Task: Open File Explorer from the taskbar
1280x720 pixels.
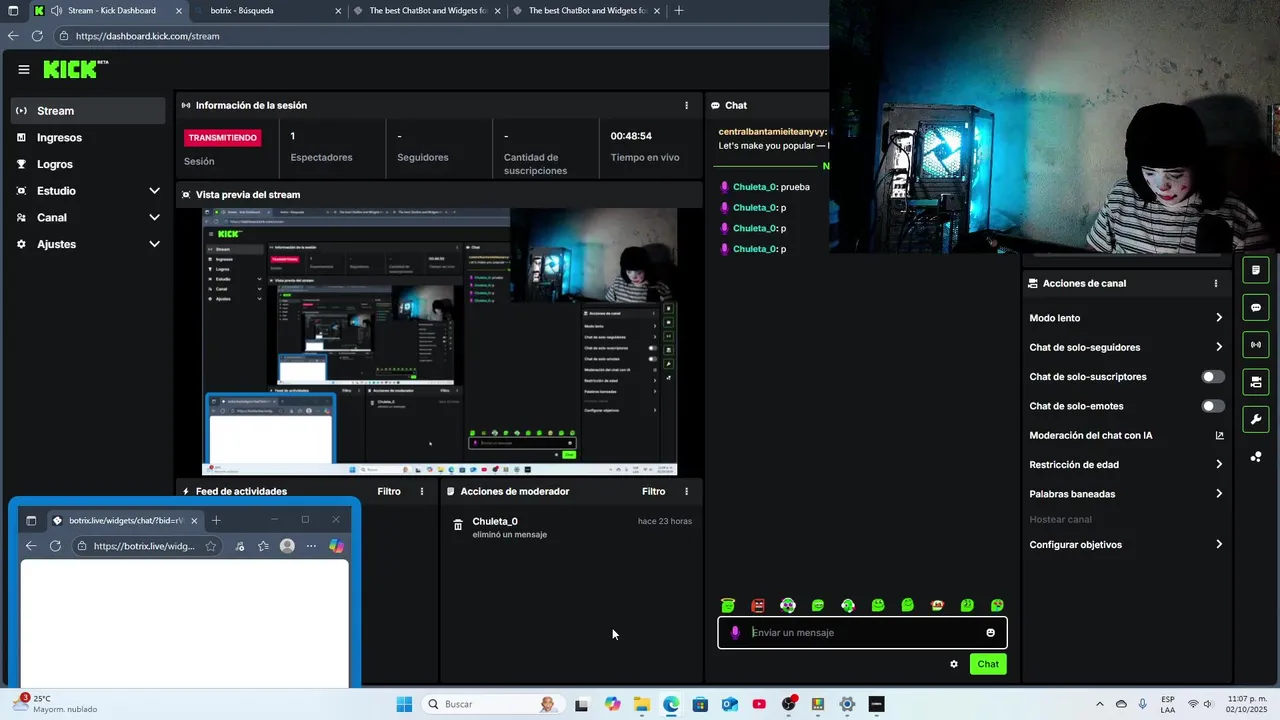Action: pyautogui.click(x=641, y=704)
